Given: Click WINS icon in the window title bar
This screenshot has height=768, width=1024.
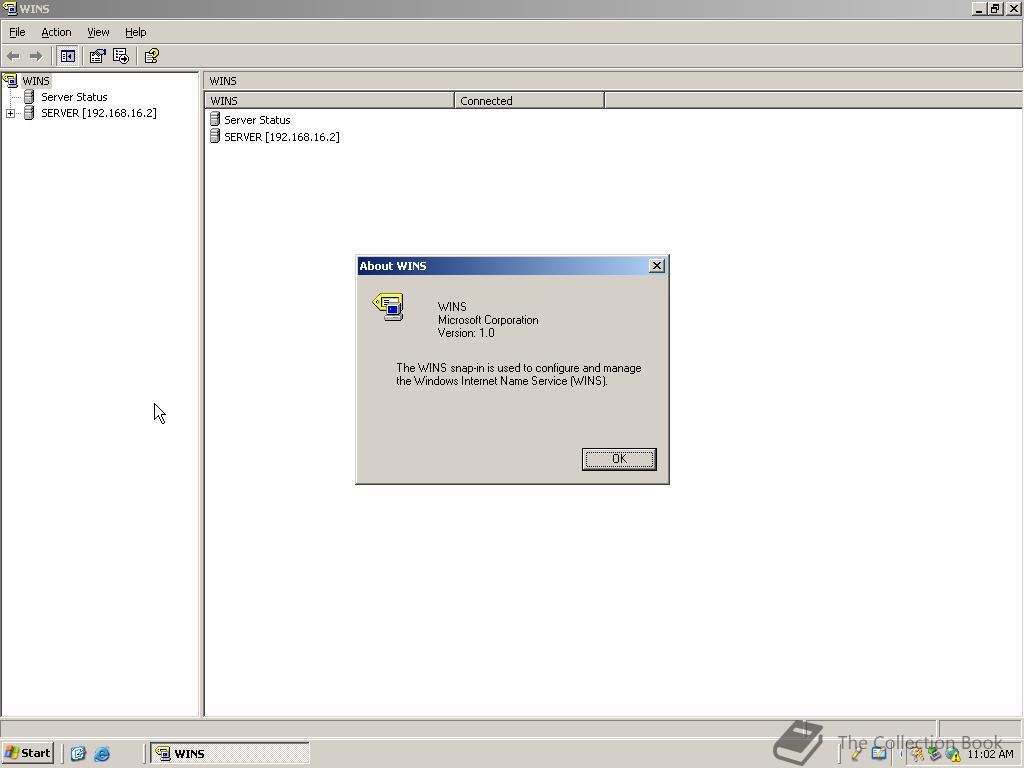Looking at the screenshot, I should tap(9, 8).
